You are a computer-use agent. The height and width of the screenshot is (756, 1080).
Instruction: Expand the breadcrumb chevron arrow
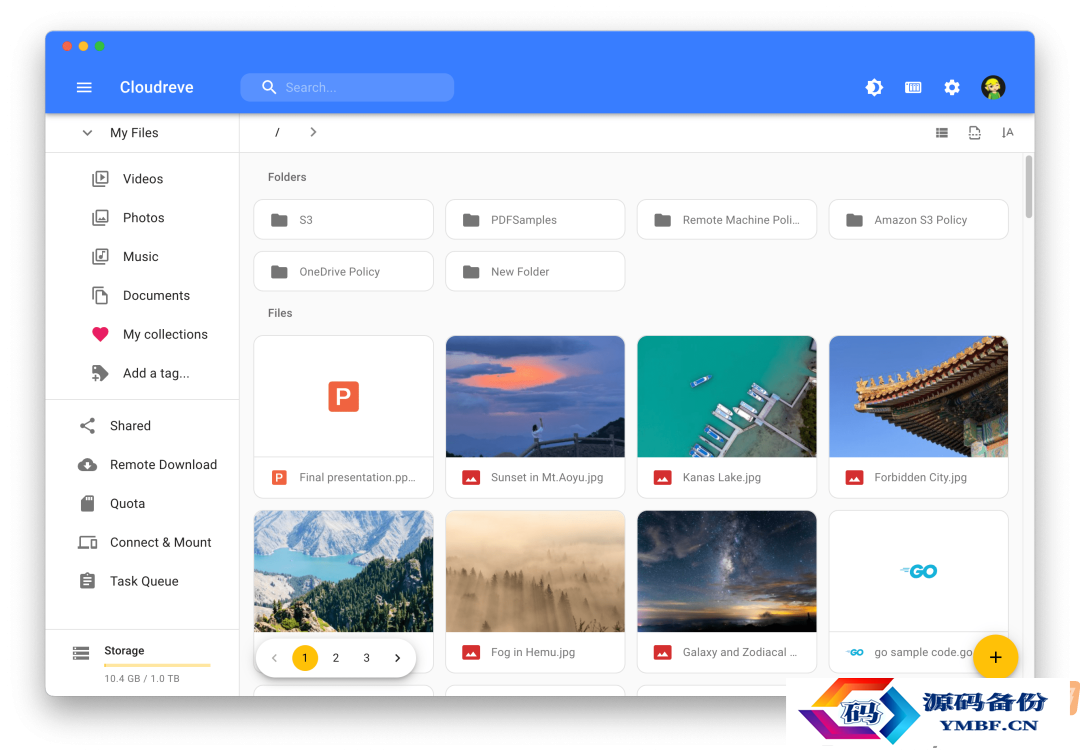tap(313, 132)
